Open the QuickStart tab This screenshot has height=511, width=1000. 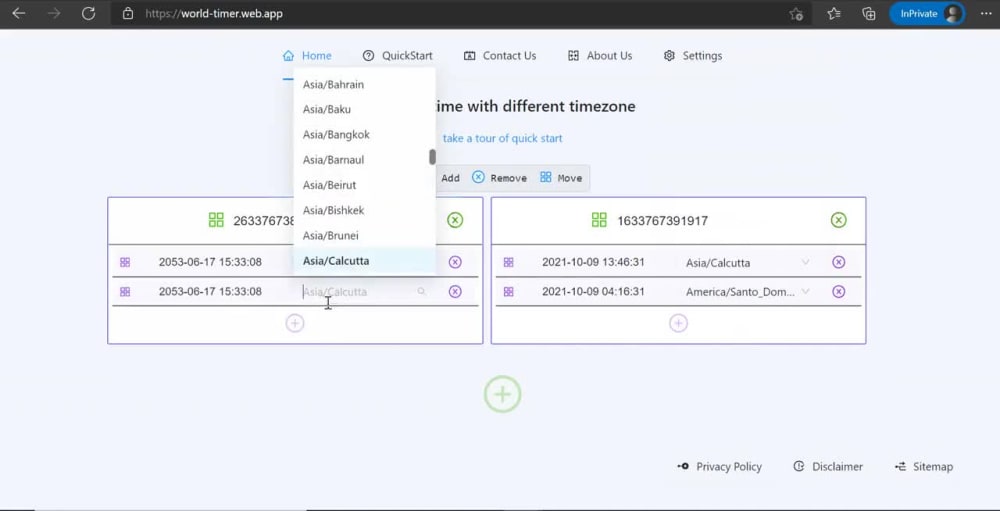pyautogui.click(x=397, y=56)
